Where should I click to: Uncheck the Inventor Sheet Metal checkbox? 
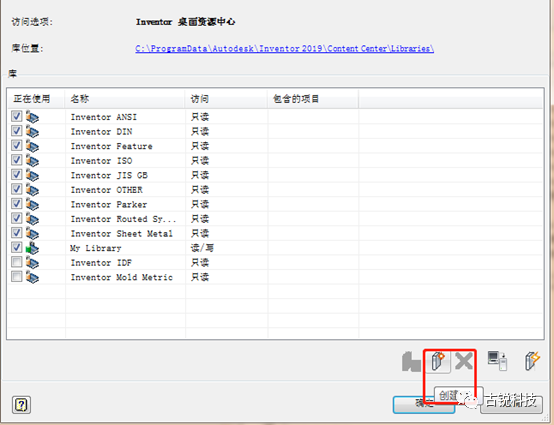[17, 233]
